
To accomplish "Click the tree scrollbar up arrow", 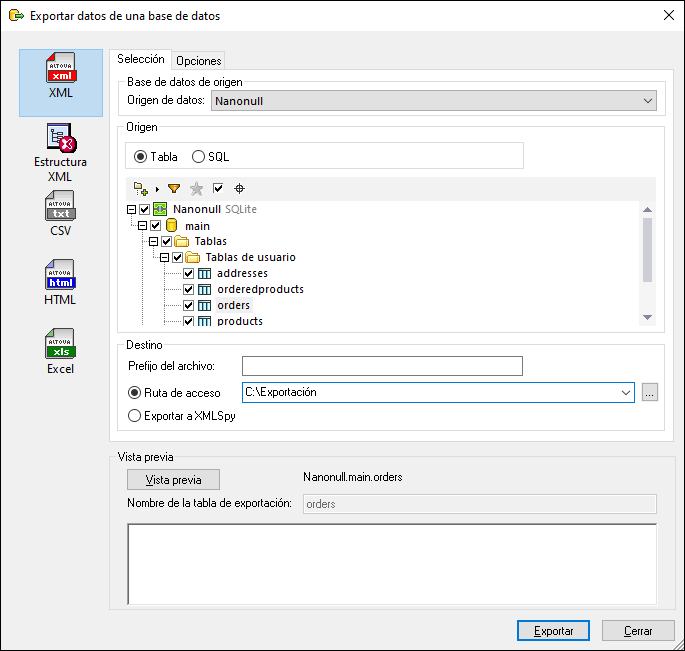I will click(x=647, y=210).
